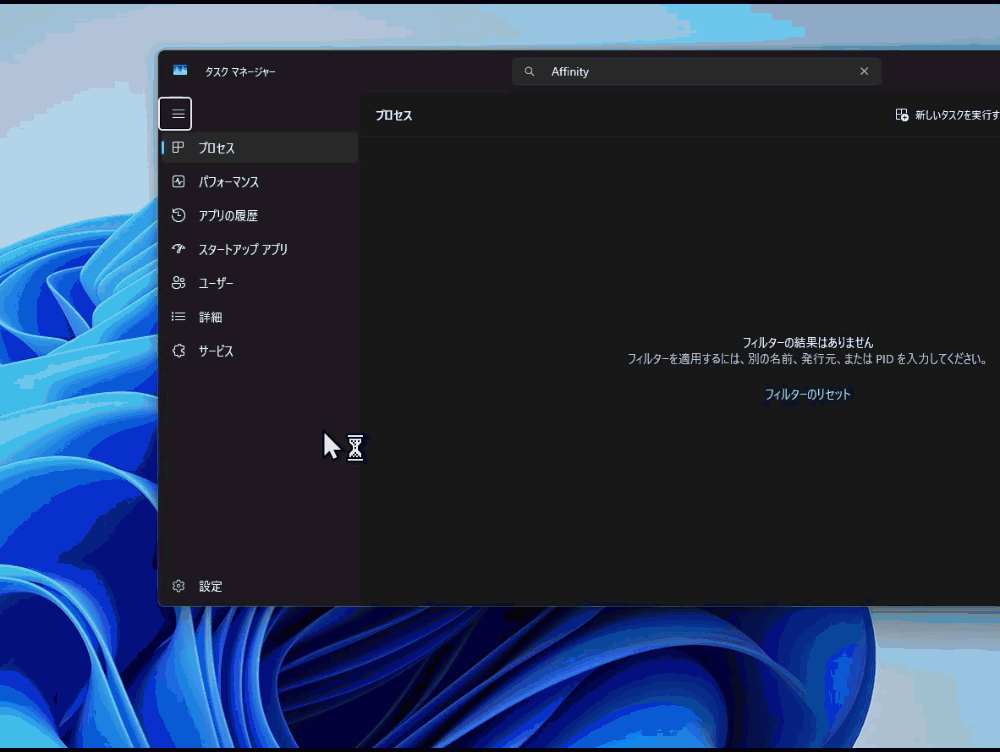Viewport: 1000px width, 752px height.
Task: Click the スタートアップ アプリ gauge icon
Action: 178,249
